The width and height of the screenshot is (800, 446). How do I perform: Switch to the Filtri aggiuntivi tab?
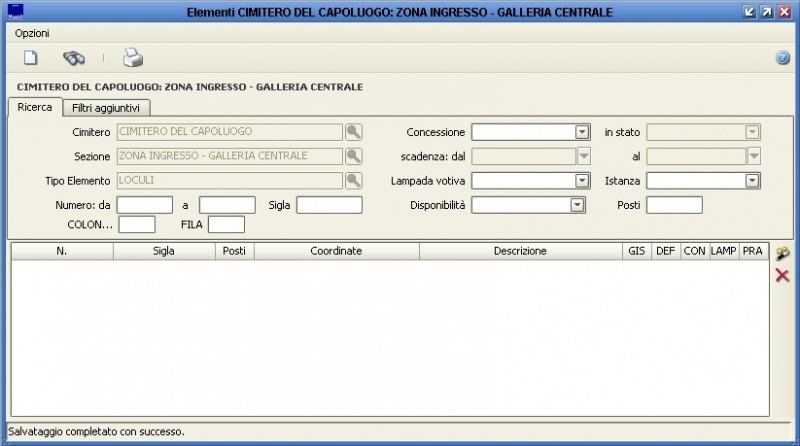coord(106,108)
